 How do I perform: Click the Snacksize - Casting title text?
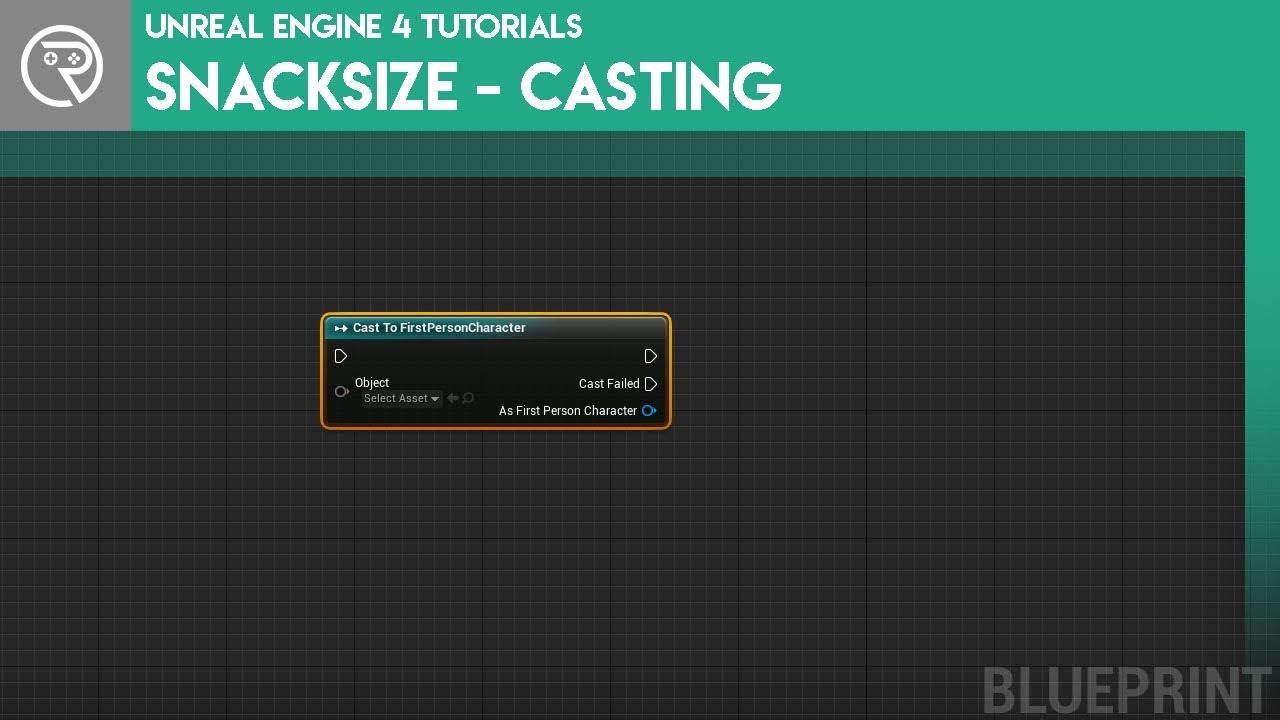pyautogui.click(x=463, y=86)
